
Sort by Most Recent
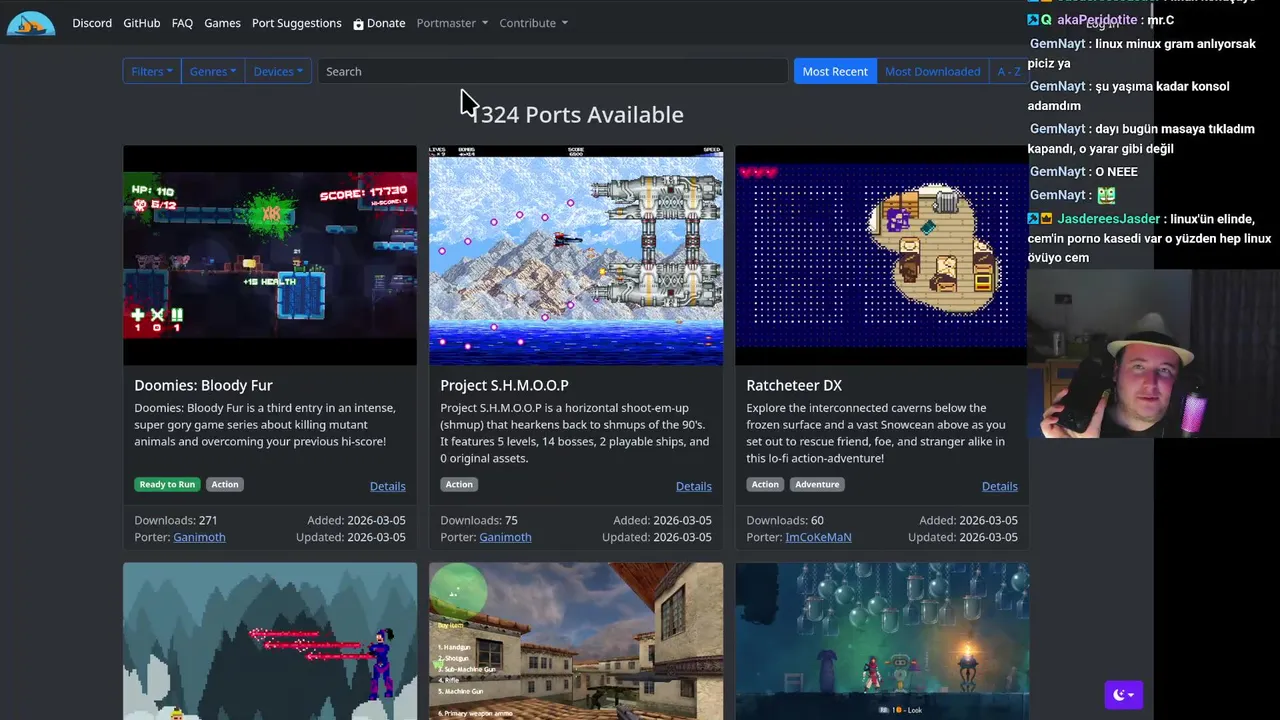click(x=835, y=71)
